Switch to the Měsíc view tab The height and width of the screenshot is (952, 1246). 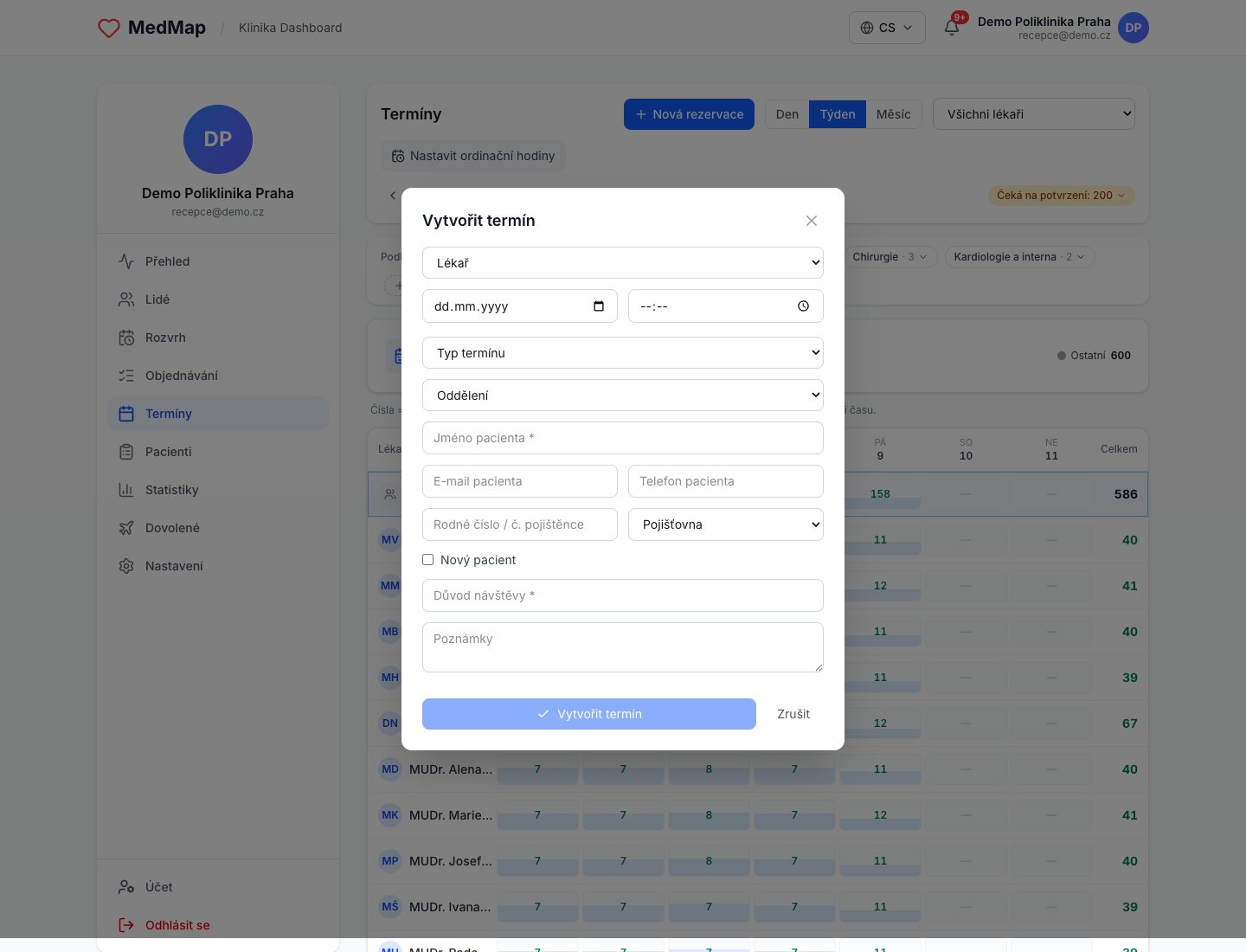pos(894,114)
